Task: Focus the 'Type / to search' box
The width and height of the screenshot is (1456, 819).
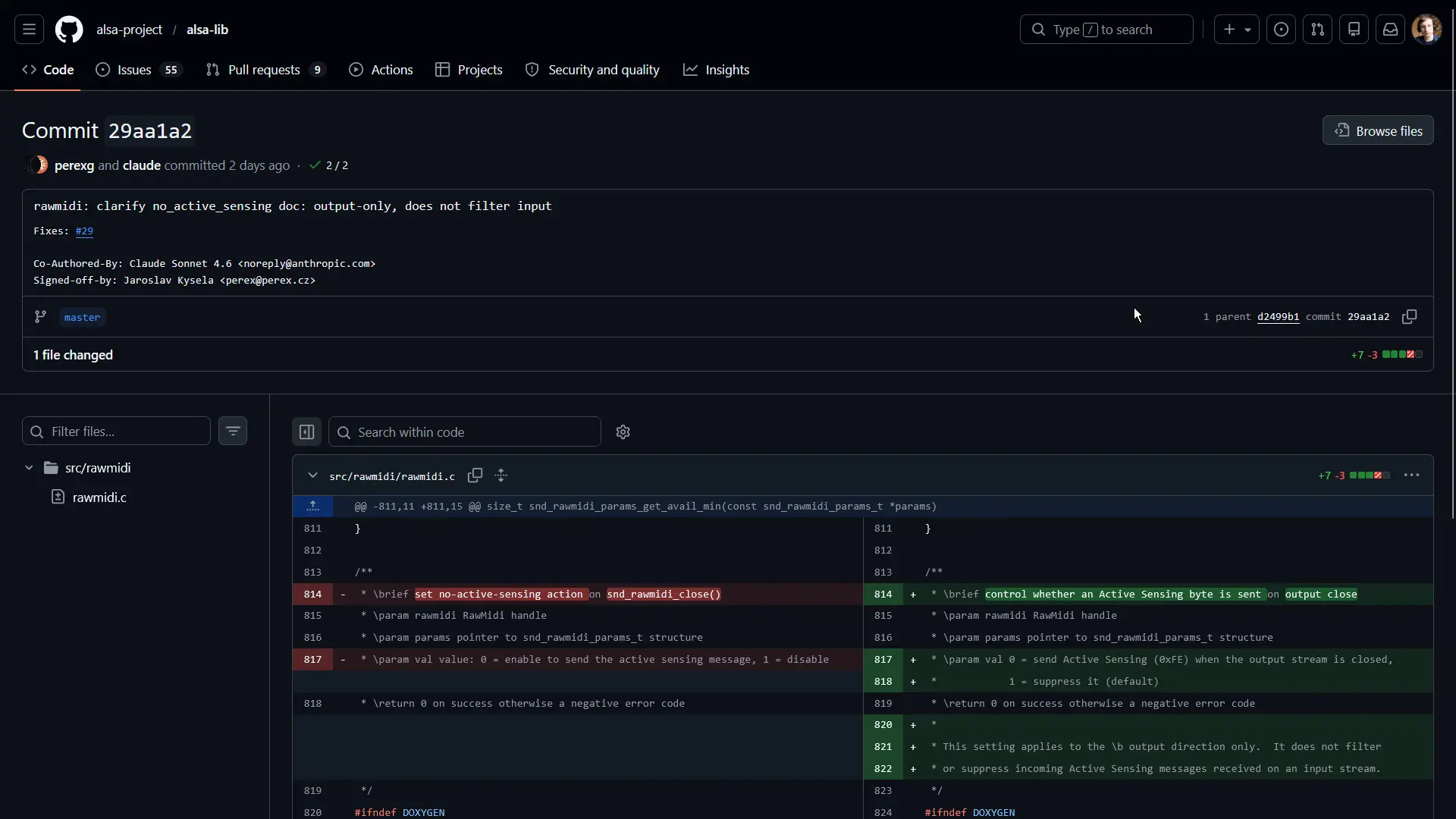Action: coord(1106,30)
